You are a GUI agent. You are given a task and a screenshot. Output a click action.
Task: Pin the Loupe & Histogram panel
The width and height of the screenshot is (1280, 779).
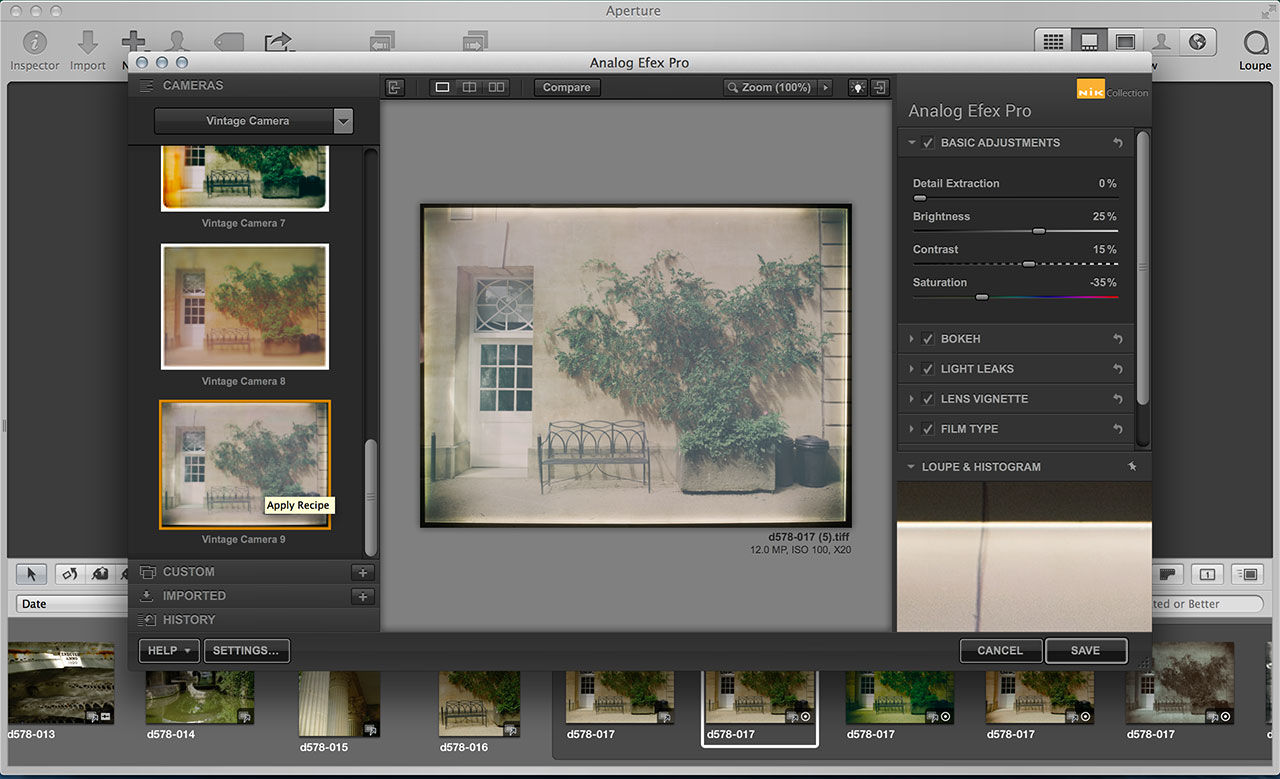(1132, 467)
